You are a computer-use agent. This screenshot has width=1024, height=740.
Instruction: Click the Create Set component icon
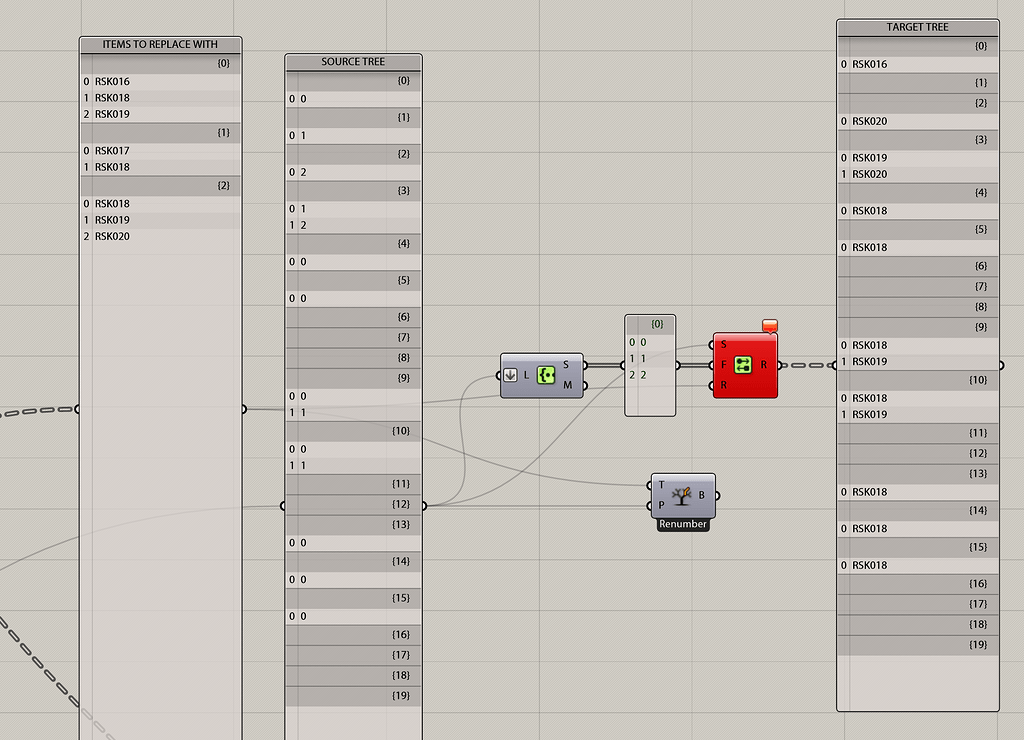(x=548, y=375)
